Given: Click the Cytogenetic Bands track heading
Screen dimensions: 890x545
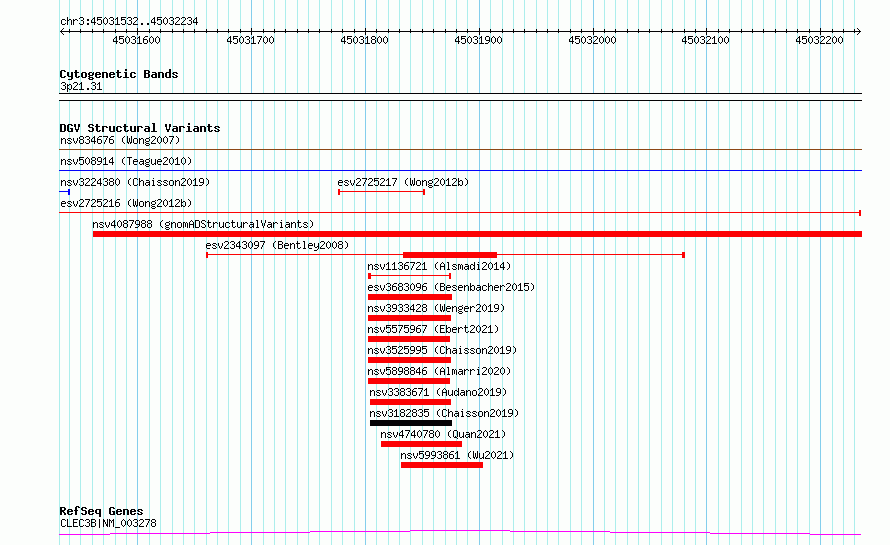Looking at the screenshot, I should [x=119, y=74].
